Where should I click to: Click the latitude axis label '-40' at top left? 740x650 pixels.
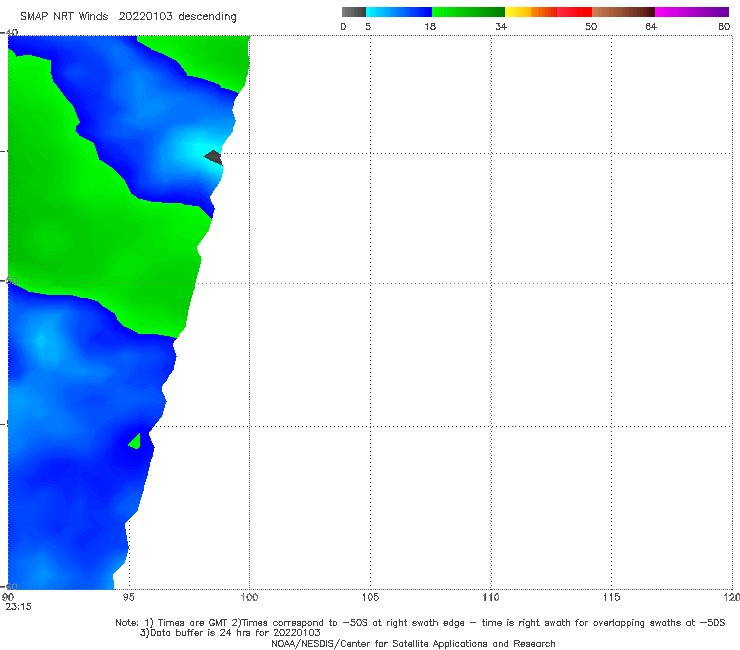[9, 33]
